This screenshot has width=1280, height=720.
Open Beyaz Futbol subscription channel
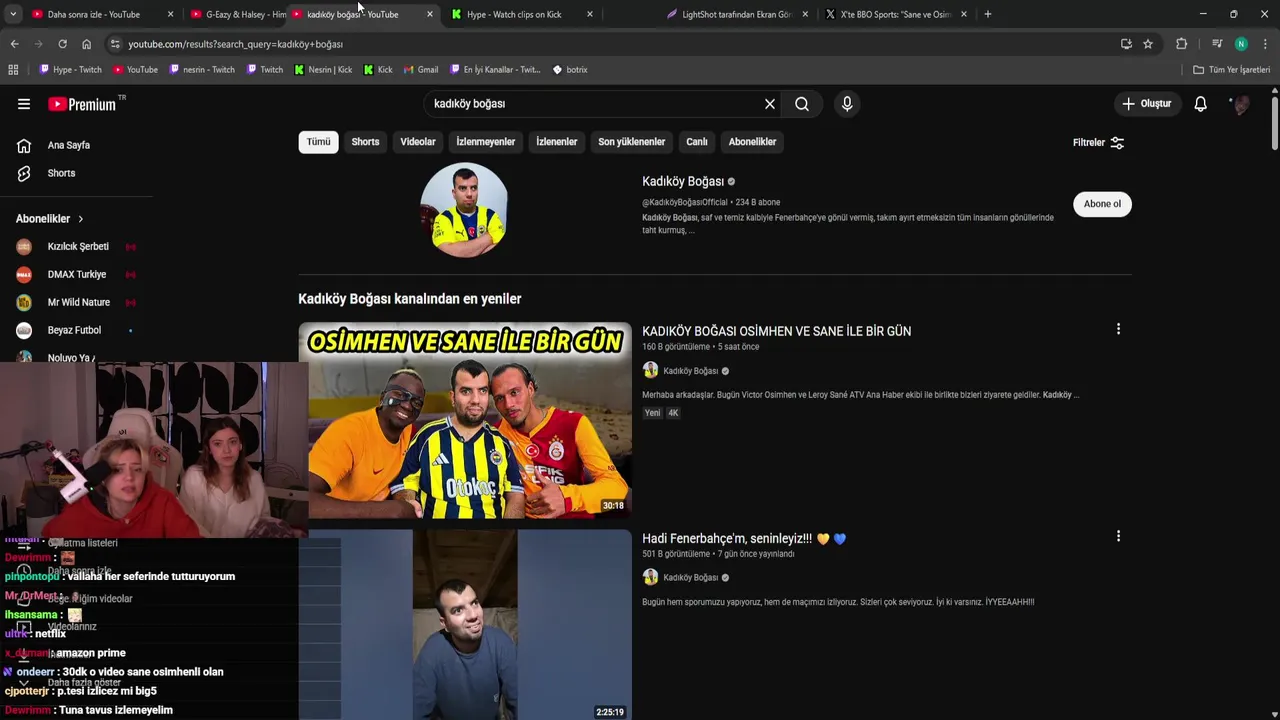pyautogui.click(x=76, y=330)
